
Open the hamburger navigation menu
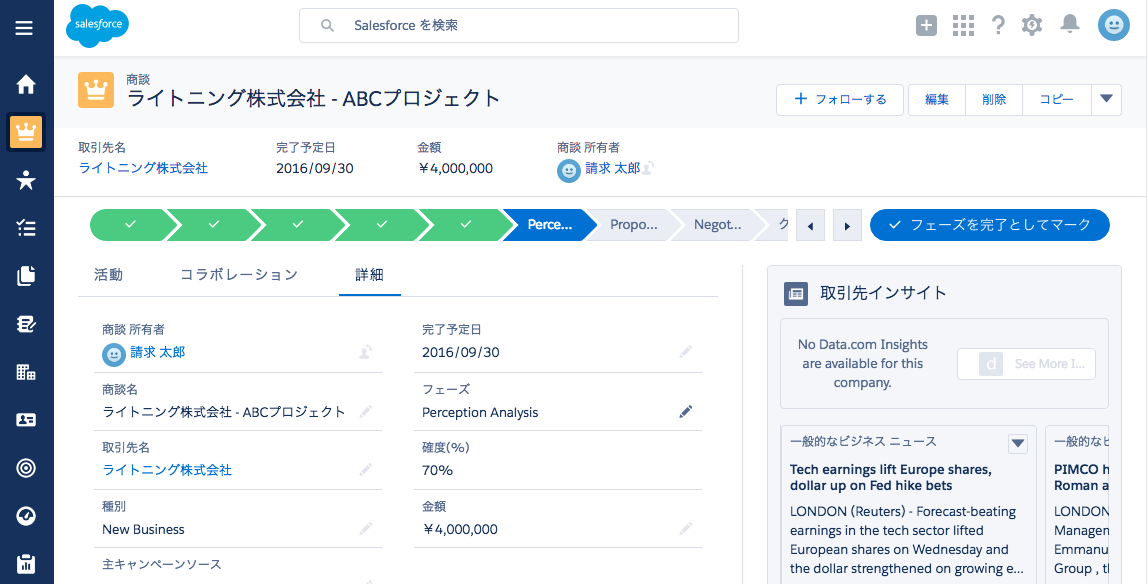point(25,28)
